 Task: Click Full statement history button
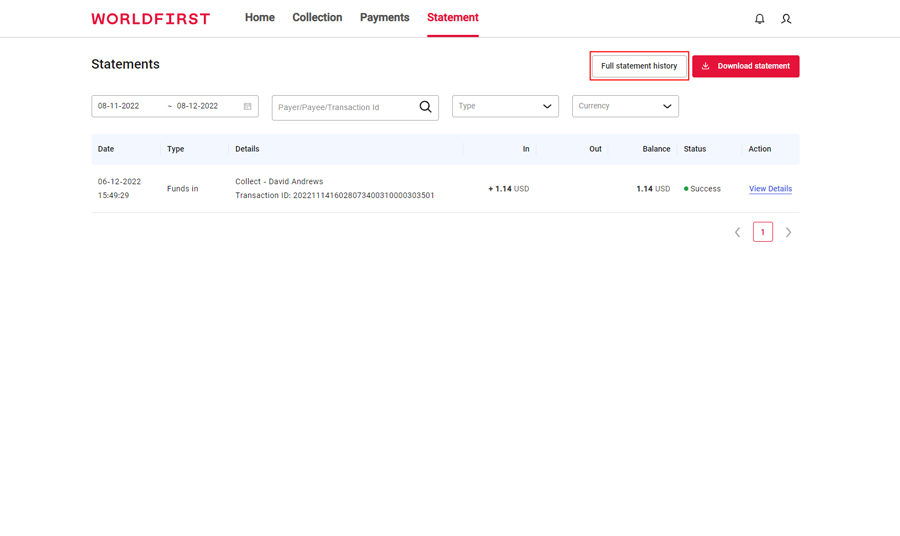click(x=639, y=66)
